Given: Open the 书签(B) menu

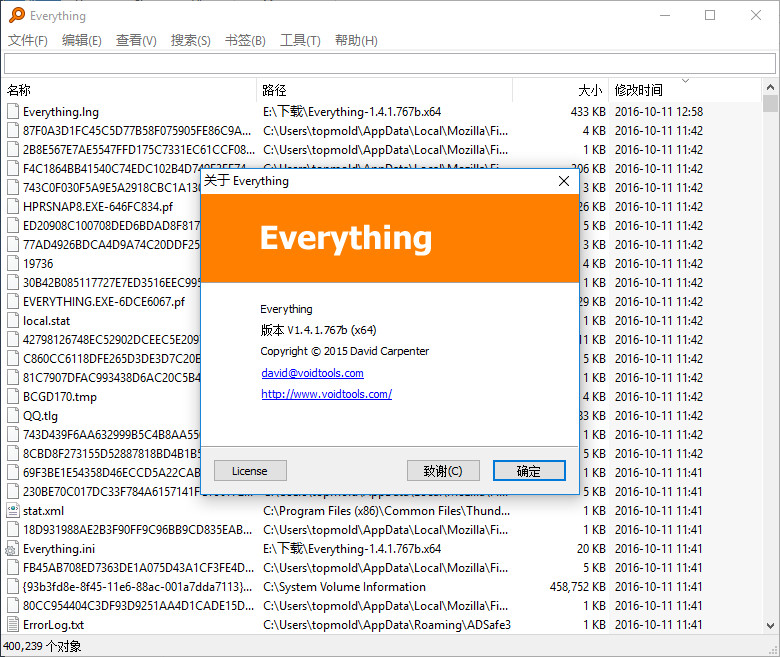Looking at the screenshot, I should click(245, 40).
